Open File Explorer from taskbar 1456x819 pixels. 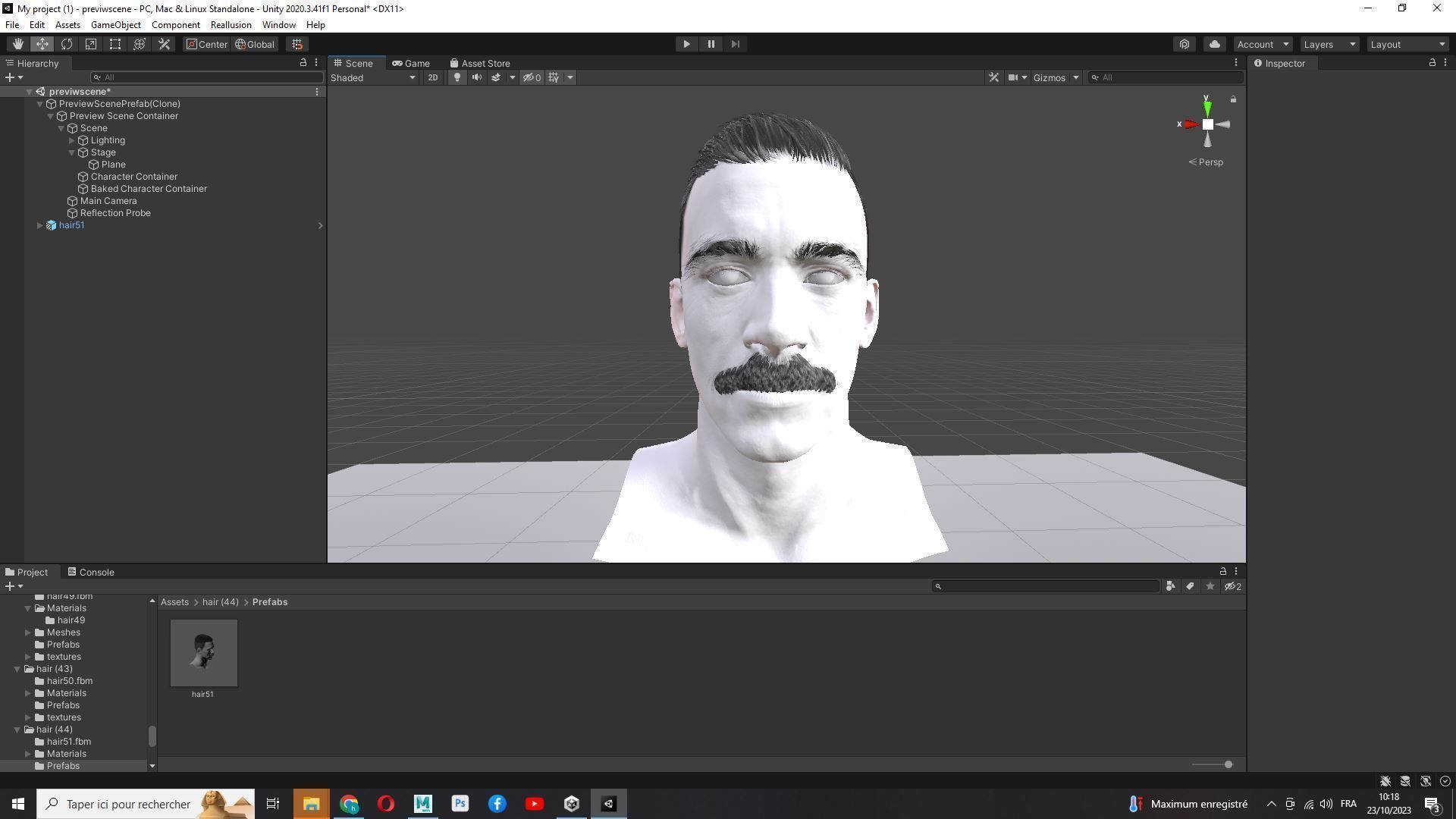click(311, 804)
